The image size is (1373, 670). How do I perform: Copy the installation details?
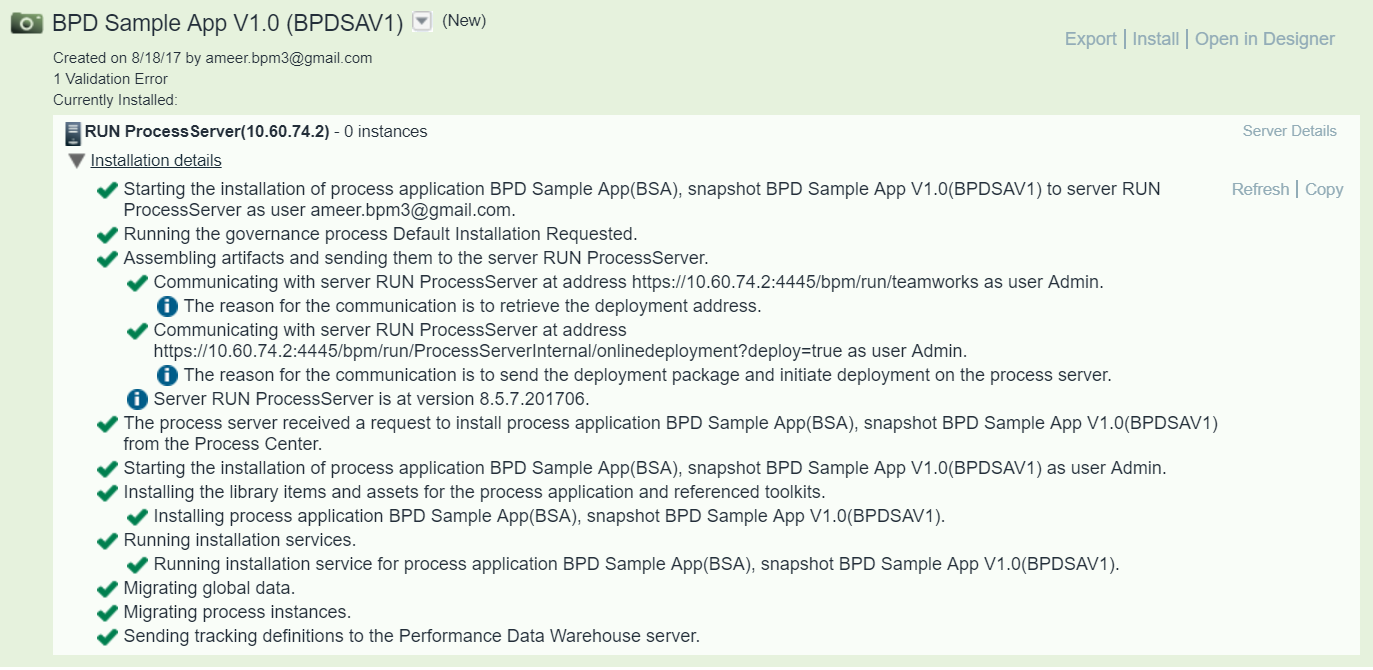pos(1324,188)
